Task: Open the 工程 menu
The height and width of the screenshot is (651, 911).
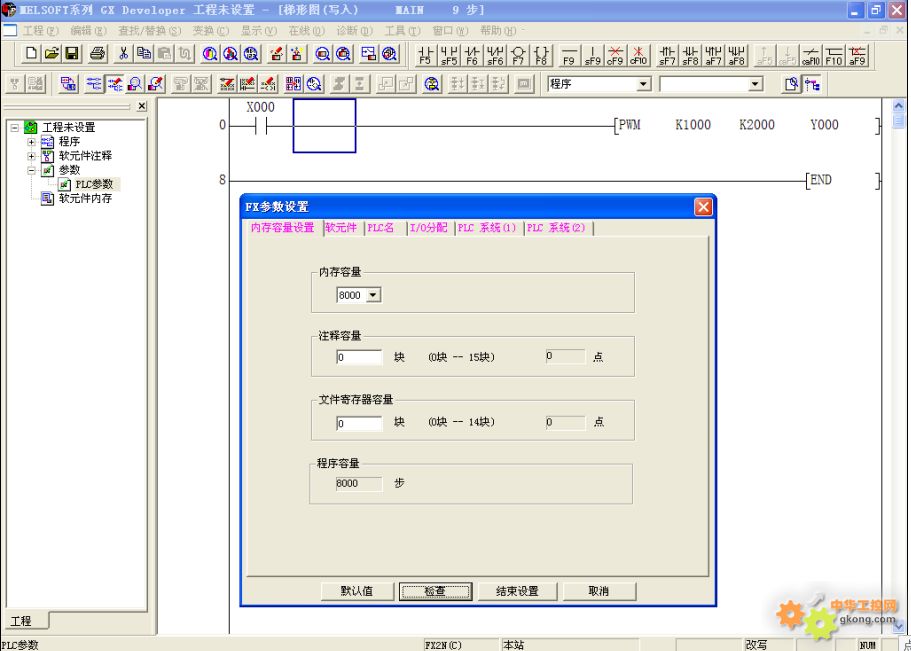Action: tap(40, 30)
